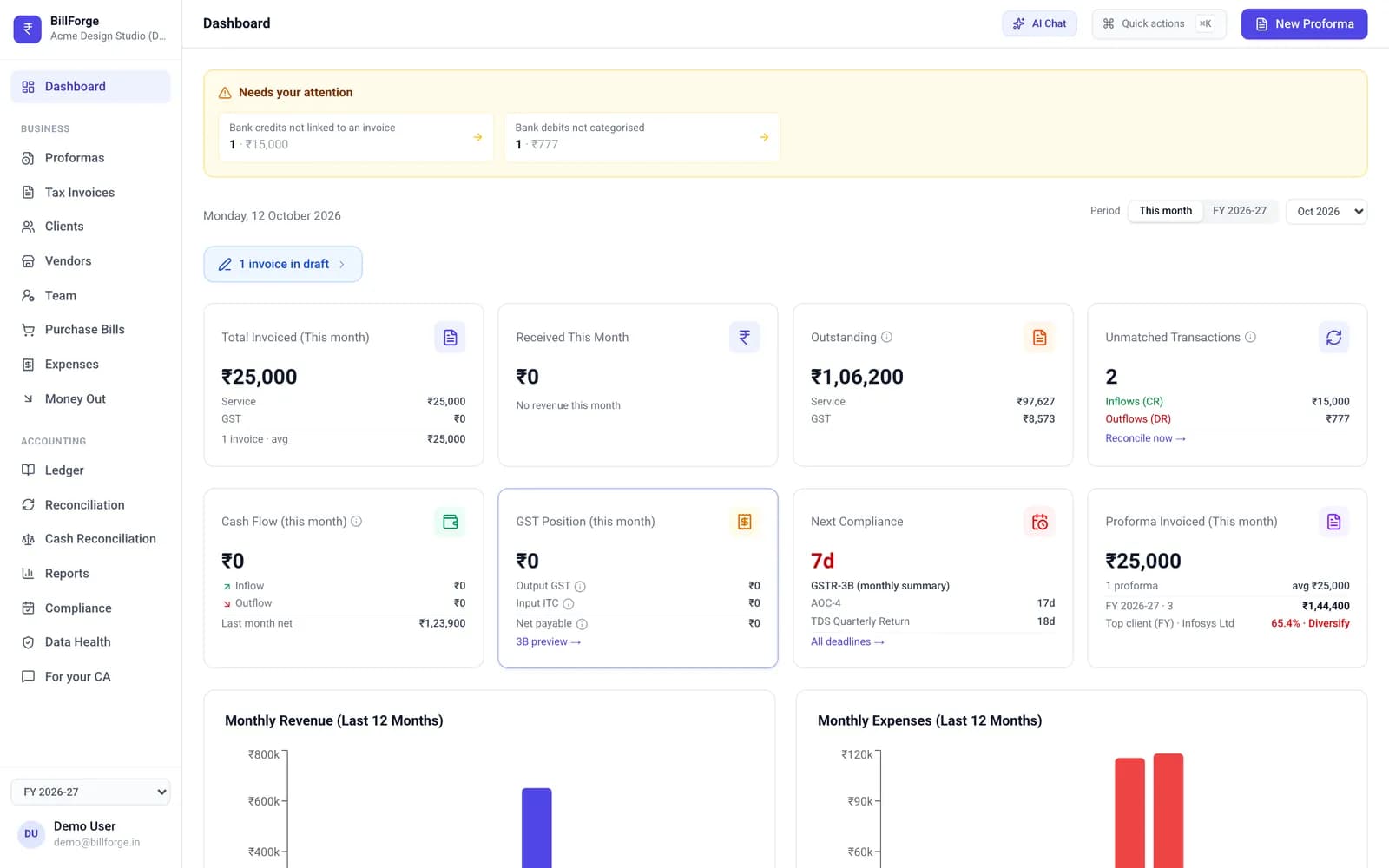This screenshot has height=868, width=1389.
Task: Open the Oct 2026 month dropdown
Action: [x=1326, y=211]
